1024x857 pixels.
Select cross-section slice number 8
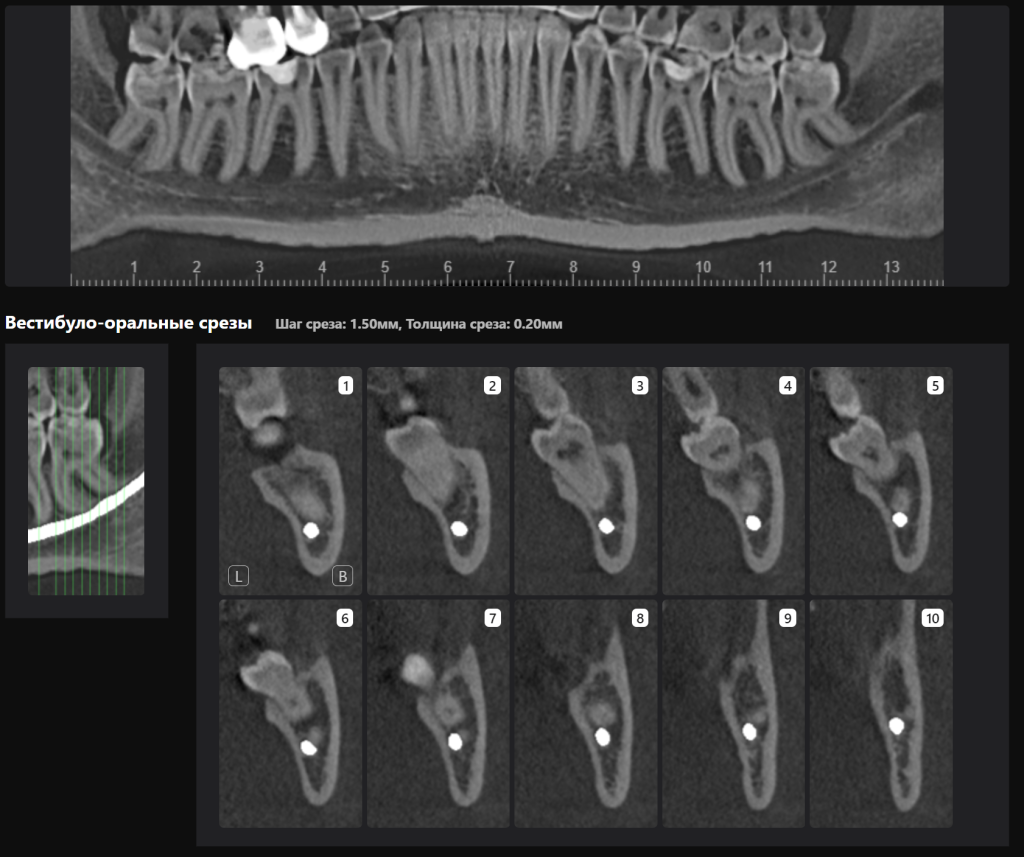585,713
